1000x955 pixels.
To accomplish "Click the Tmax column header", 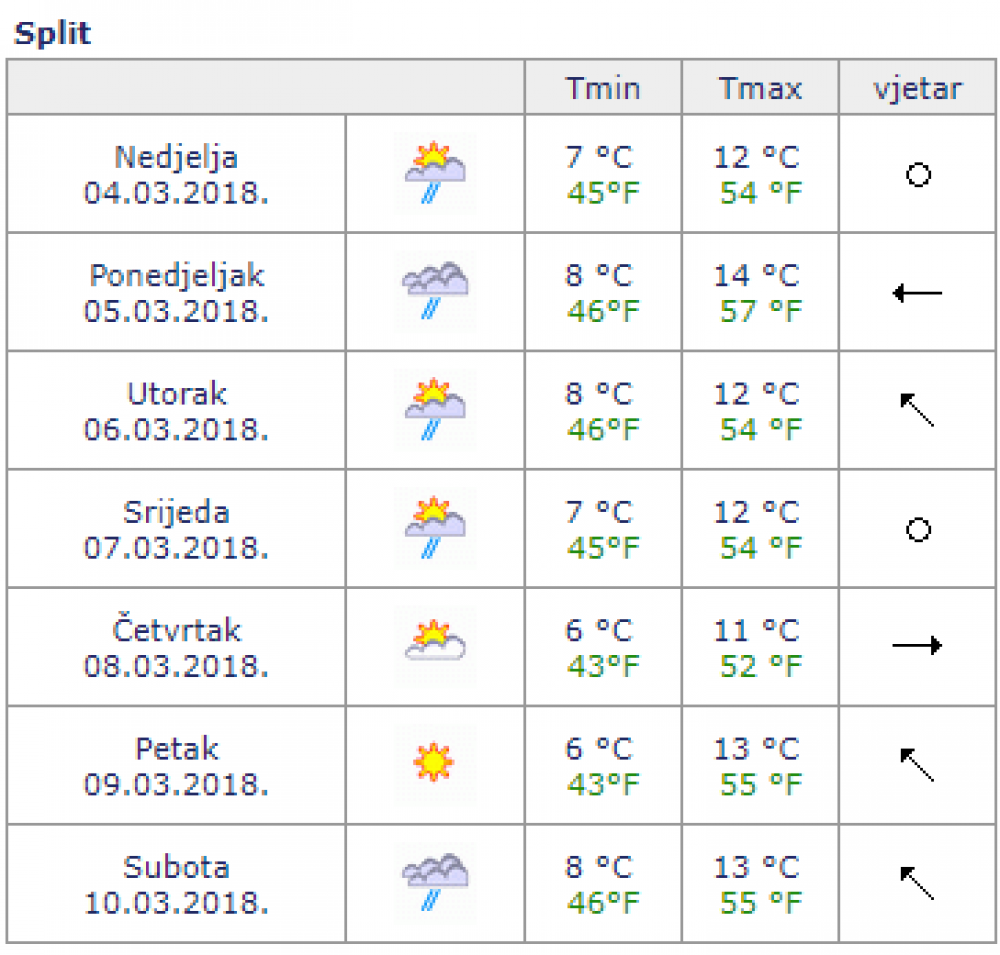I will click(760, 88).
